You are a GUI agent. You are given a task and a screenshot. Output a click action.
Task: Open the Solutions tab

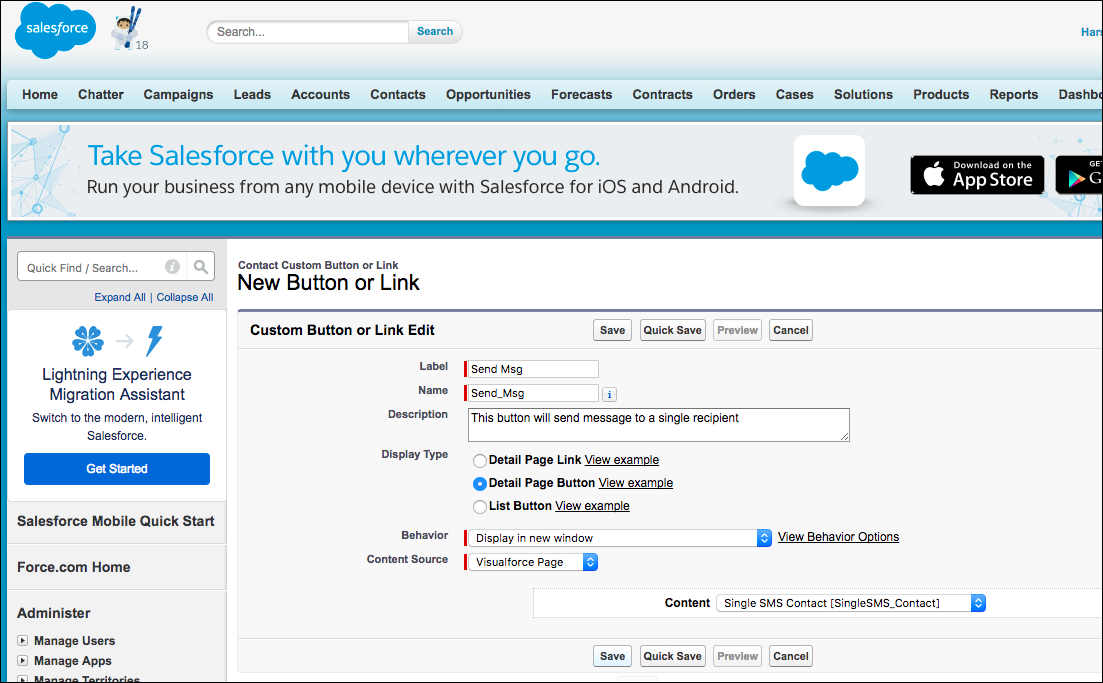pyautogui.click(x=863, y=94)
